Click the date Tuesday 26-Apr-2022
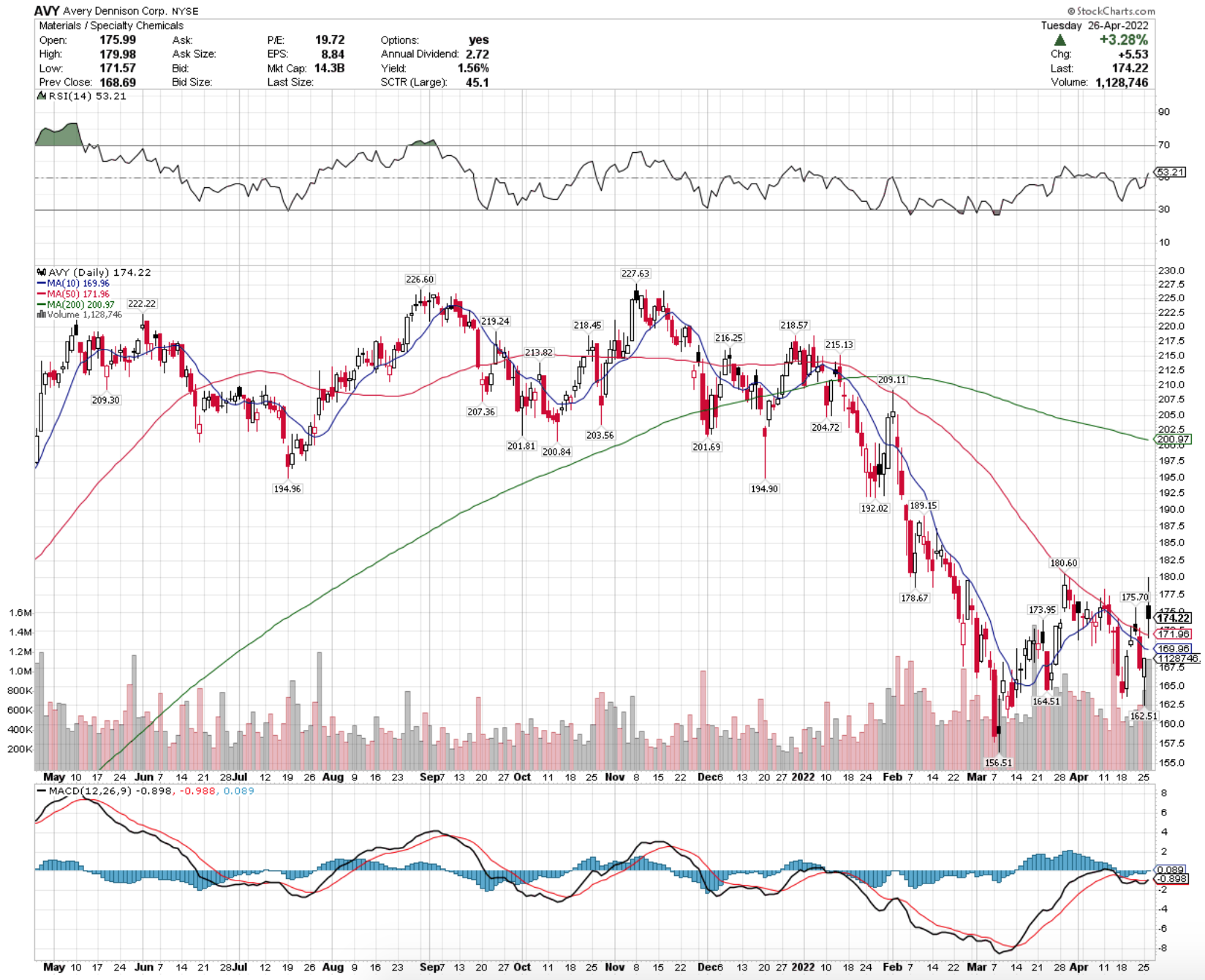 tap(1095, 25)
